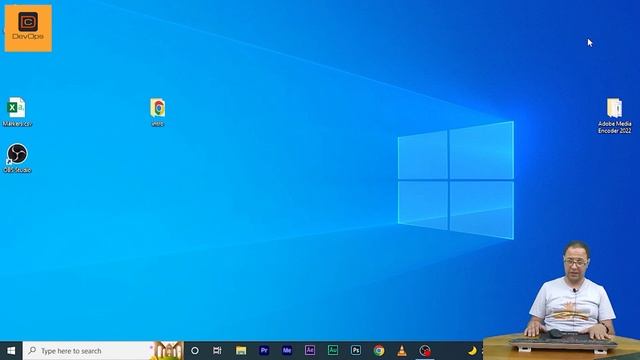Launch Photoshop from the taskbar
The width and height of the screenshot is (640, 360).
(356, 350)
